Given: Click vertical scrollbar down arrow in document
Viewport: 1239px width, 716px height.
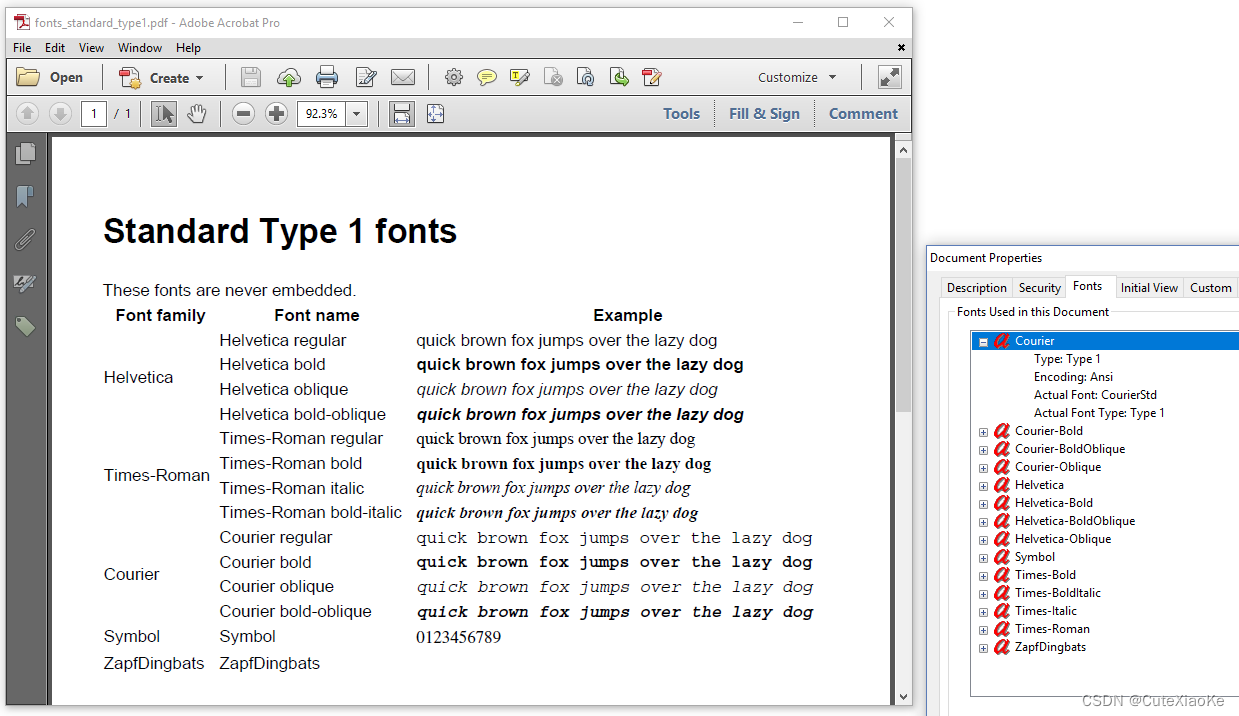Looking at the screenshot, I should click(x=904, y=696).
